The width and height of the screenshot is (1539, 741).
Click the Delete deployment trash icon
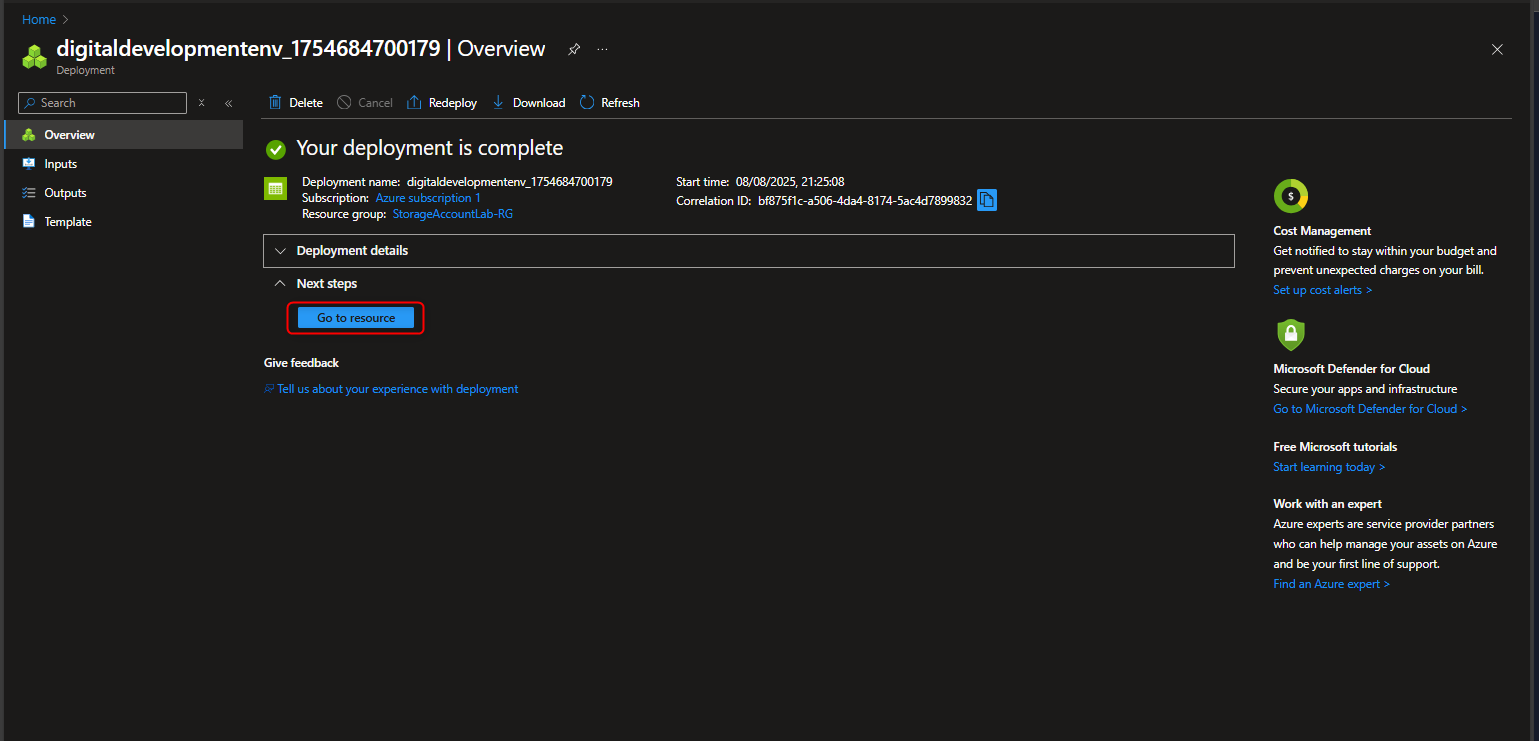pyautogui.click(x=277, y=102)
